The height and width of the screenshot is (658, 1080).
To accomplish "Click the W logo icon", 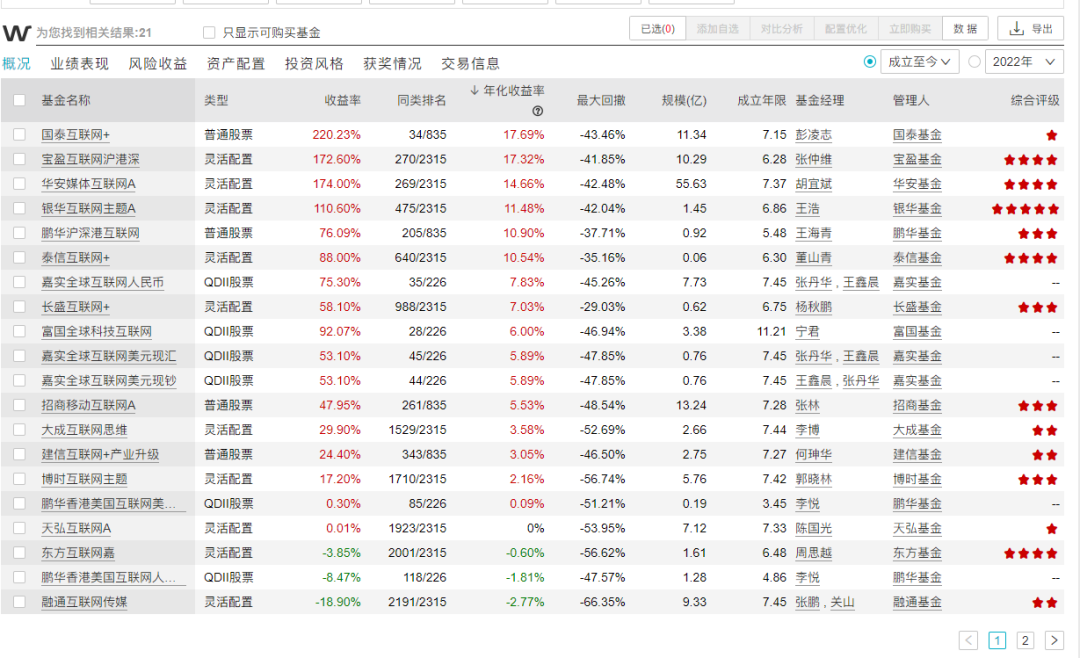I will coord(17,32).
